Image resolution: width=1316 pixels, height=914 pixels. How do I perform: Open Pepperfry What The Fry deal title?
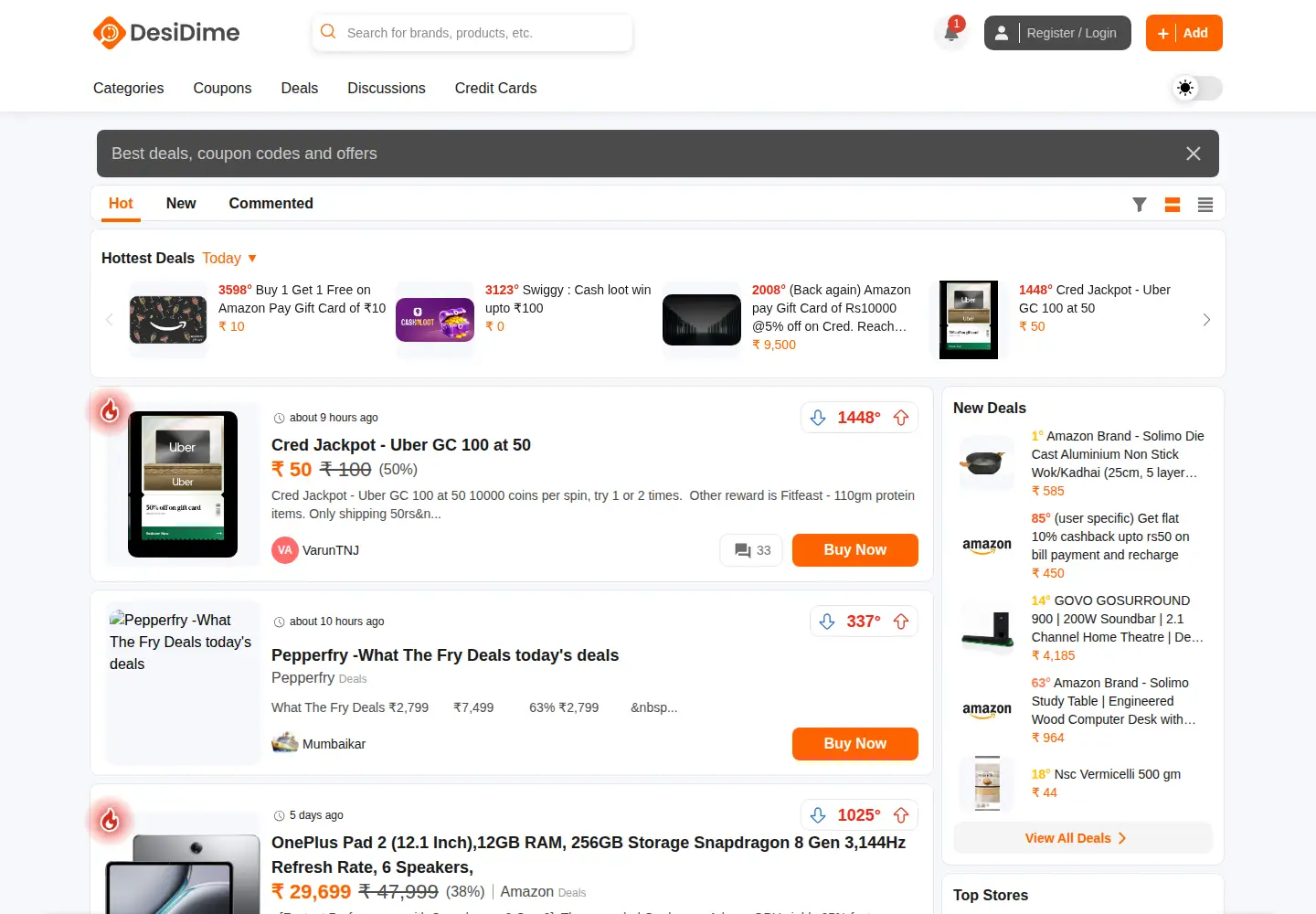coord(445,655)
